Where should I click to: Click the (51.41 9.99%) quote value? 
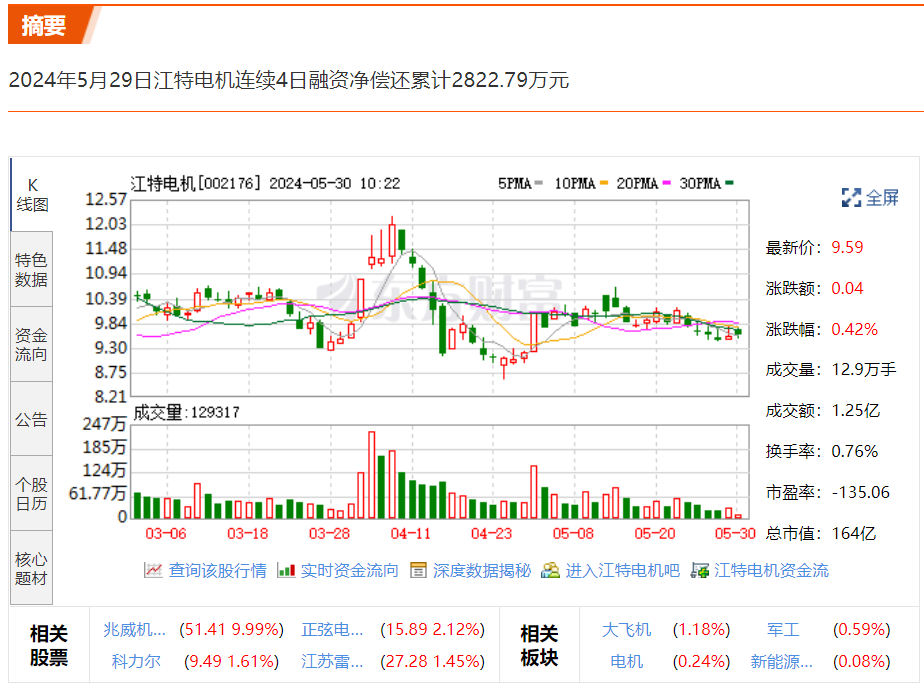pyautogui.click(x=232, y=629)
